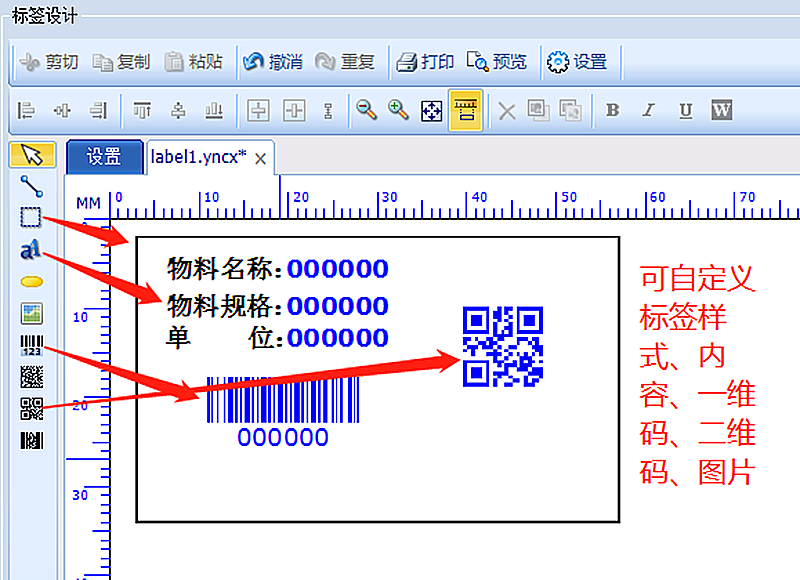The image size is (800, 580).
Task: Center object vertically on label
Action: (x=294, y=110)
